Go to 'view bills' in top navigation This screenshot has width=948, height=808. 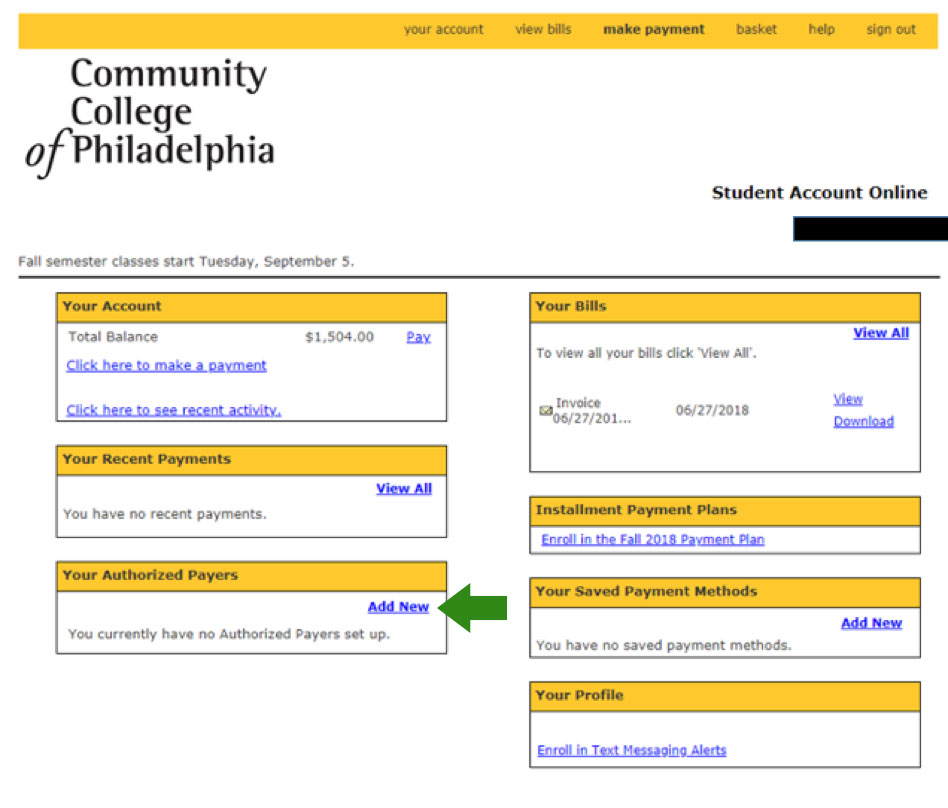[x=543, y=30]
